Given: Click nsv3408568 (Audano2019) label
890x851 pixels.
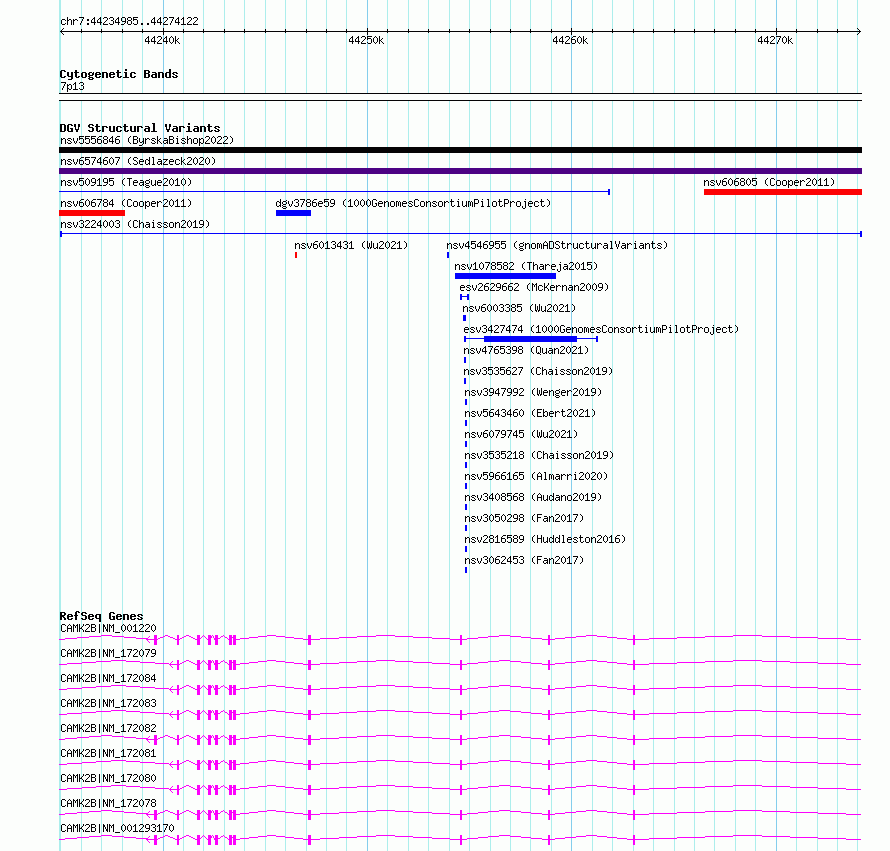Looking at the screenshot, I should (x=533, y=497).
